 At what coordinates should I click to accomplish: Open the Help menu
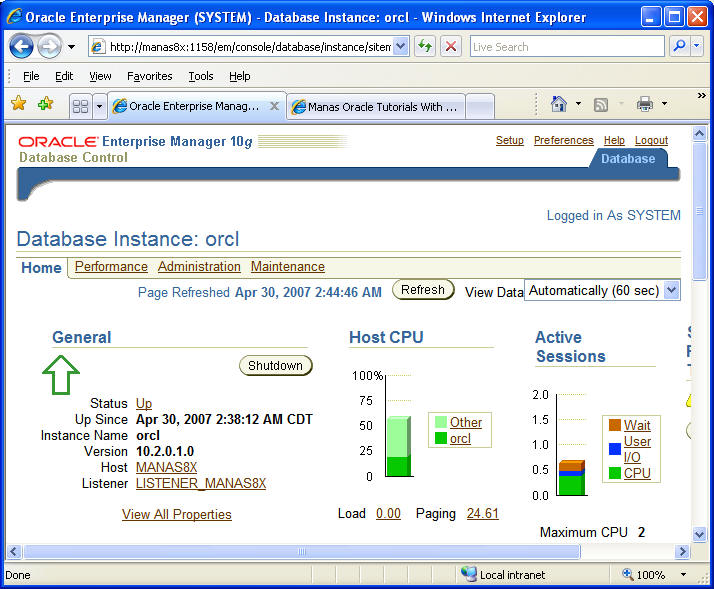[x=240, y=76]
